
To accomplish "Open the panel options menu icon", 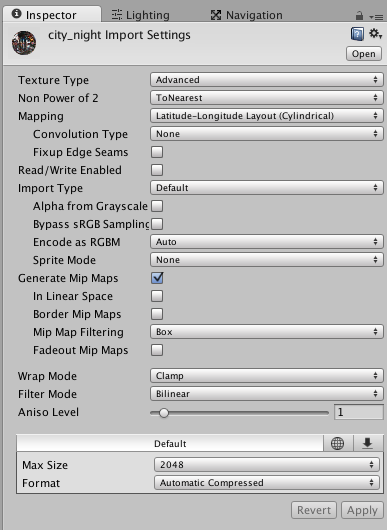I will [x=376, y=16].
